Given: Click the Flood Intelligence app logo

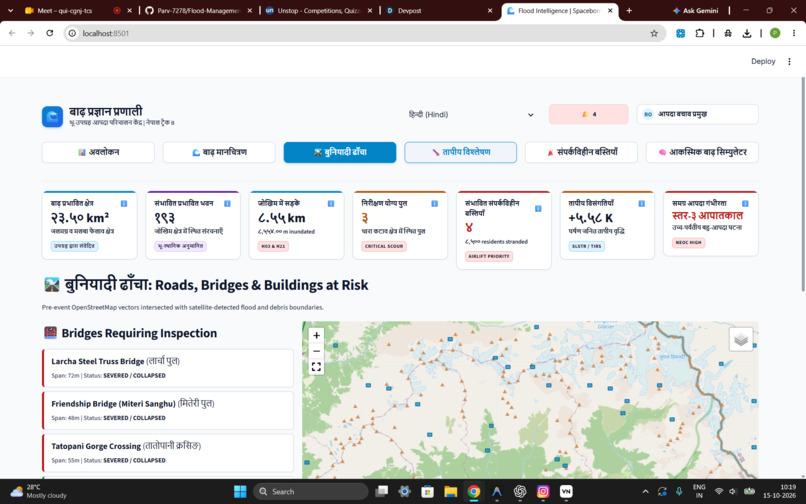Looking at the screenshot, I should (x=52, y=116).
